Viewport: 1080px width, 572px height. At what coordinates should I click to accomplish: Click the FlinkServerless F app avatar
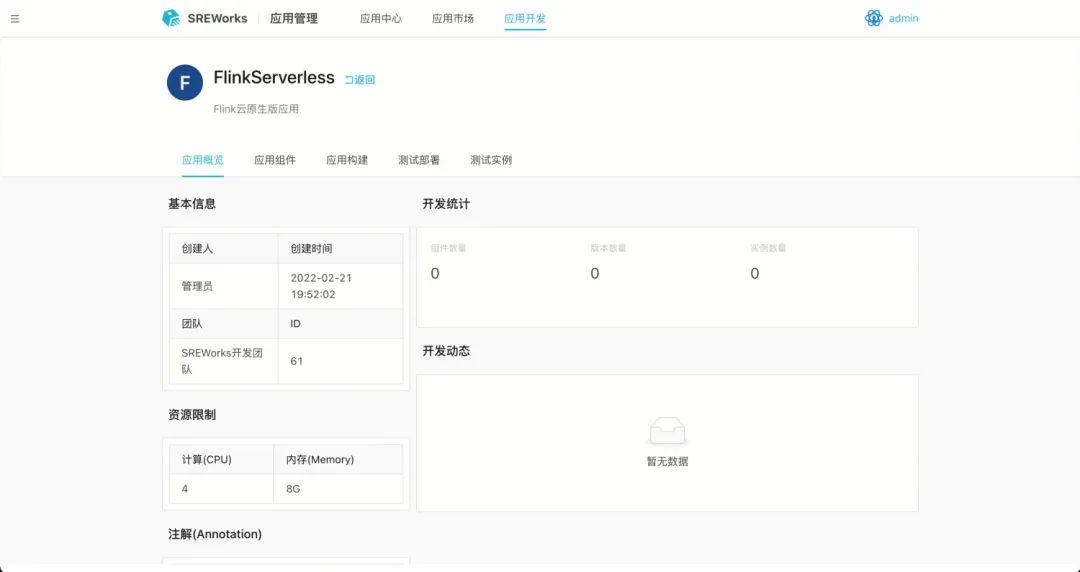(185, 83)
